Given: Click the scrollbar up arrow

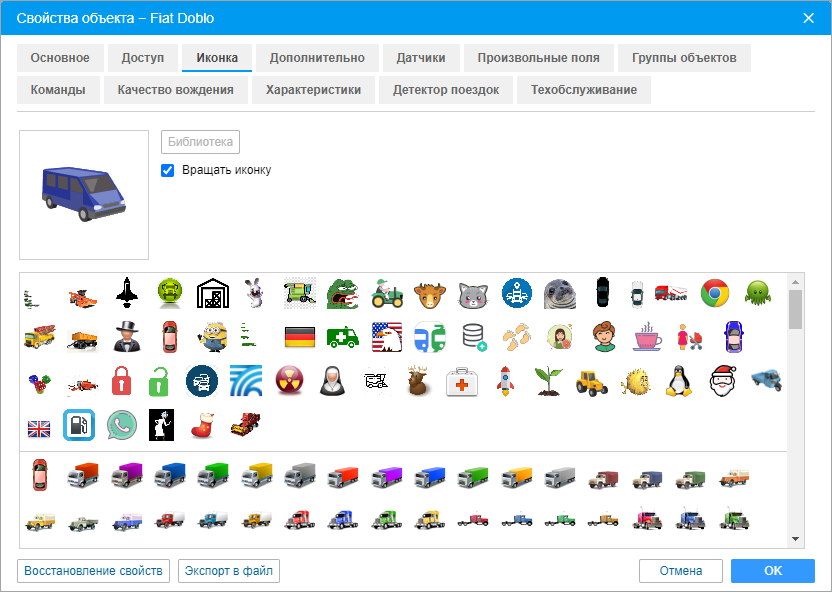Looking at the screenshot, I should (x=795, y=282).
